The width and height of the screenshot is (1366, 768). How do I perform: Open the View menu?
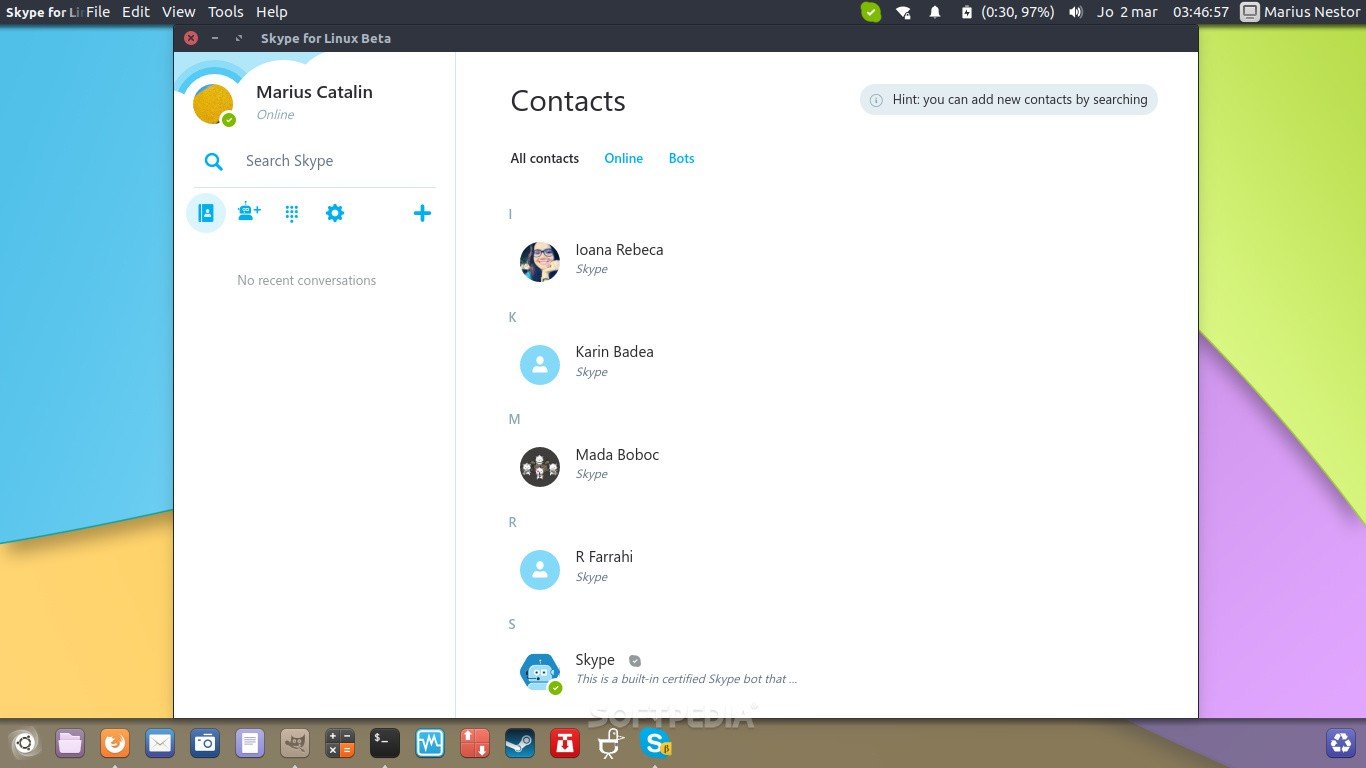tap(179, 12)
